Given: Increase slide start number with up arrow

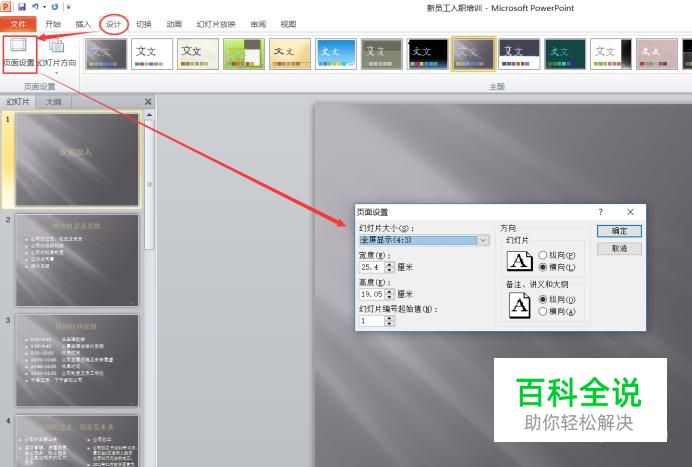Looking at the screenshot, I should point(389,318).
